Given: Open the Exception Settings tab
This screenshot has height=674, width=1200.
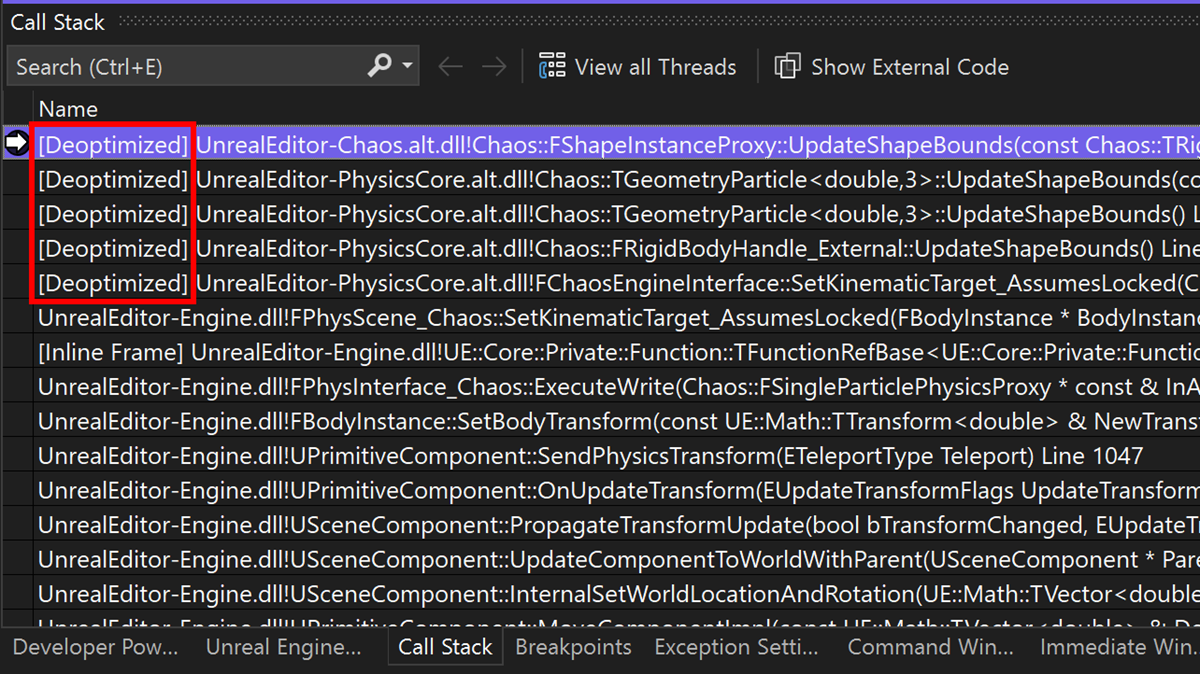Looking at the screenshot, I should coord(736,647).
